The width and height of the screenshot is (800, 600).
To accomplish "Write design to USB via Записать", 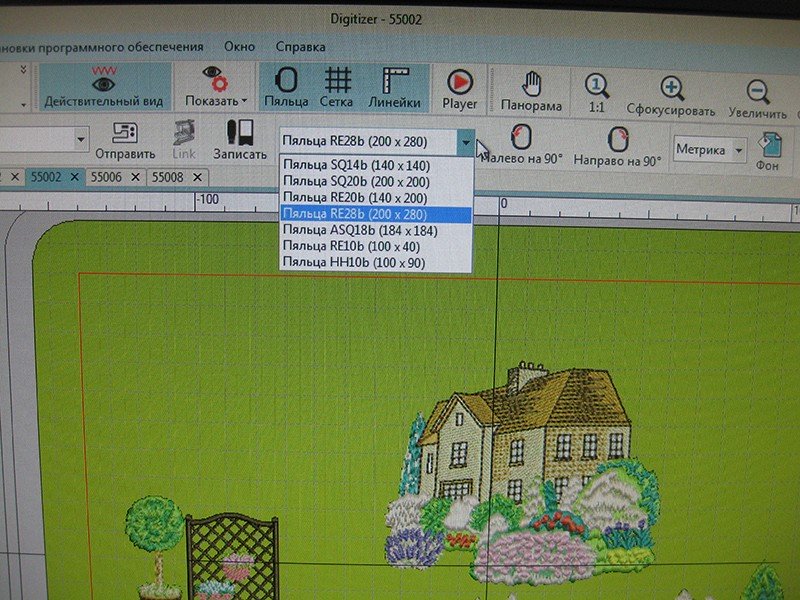I will pos(240,140).
